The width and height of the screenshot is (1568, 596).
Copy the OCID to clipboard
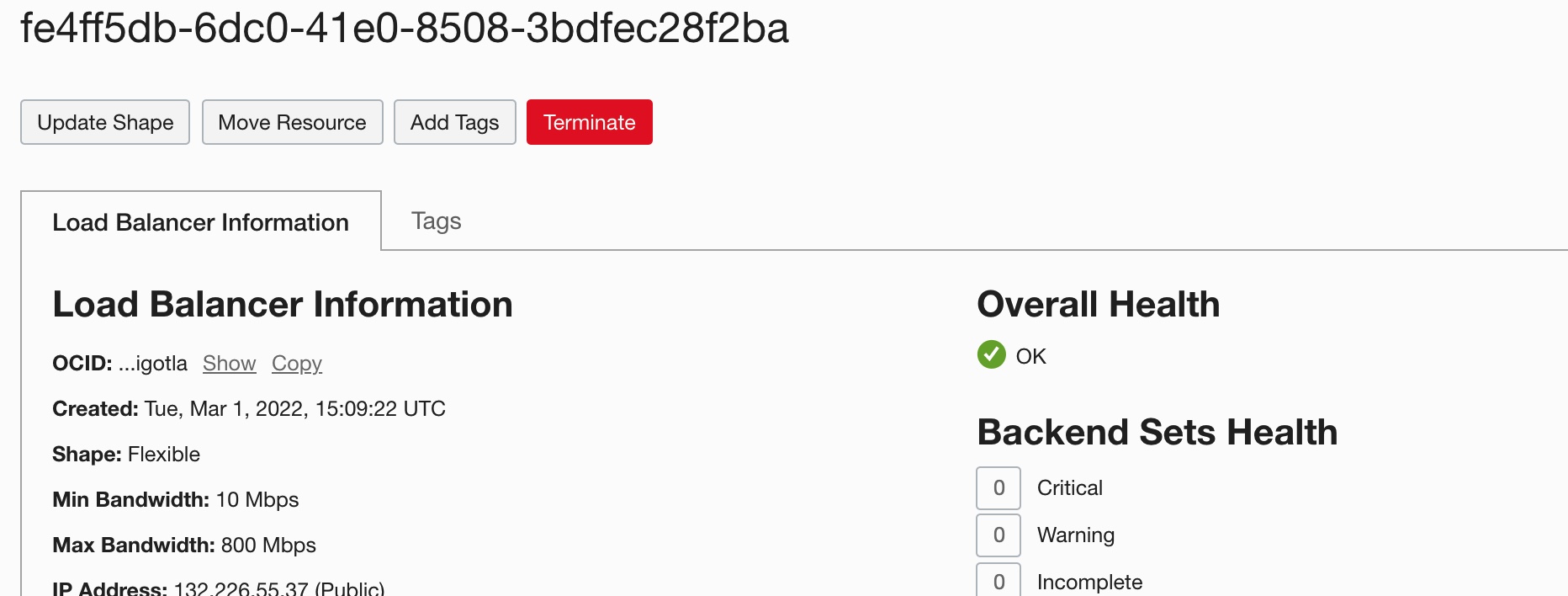[x=296, y=363]
